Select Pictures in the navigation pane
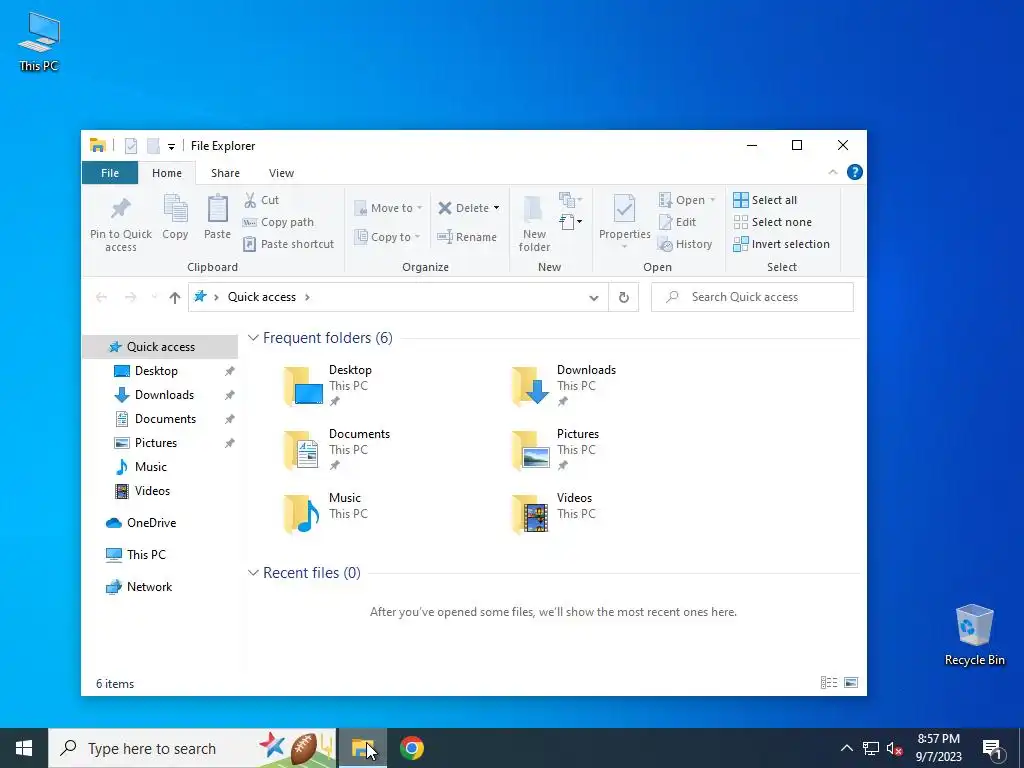The width and height of the screenshot is (1024, 768). point(155,443)
